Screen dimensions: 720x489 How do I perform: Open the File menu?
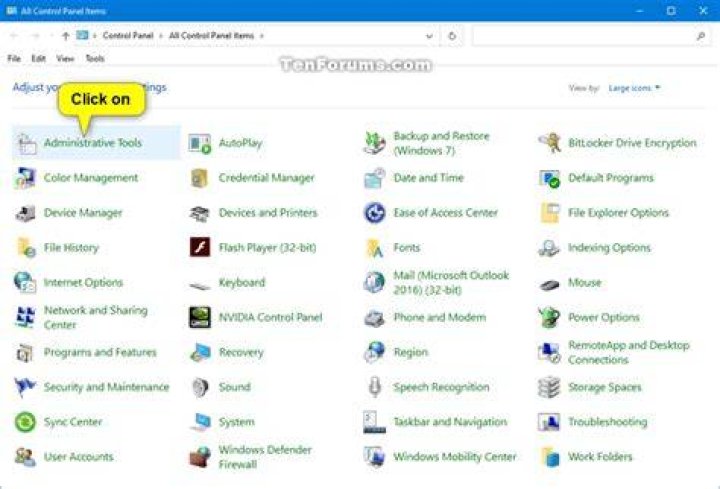click(x=14, y=58)
